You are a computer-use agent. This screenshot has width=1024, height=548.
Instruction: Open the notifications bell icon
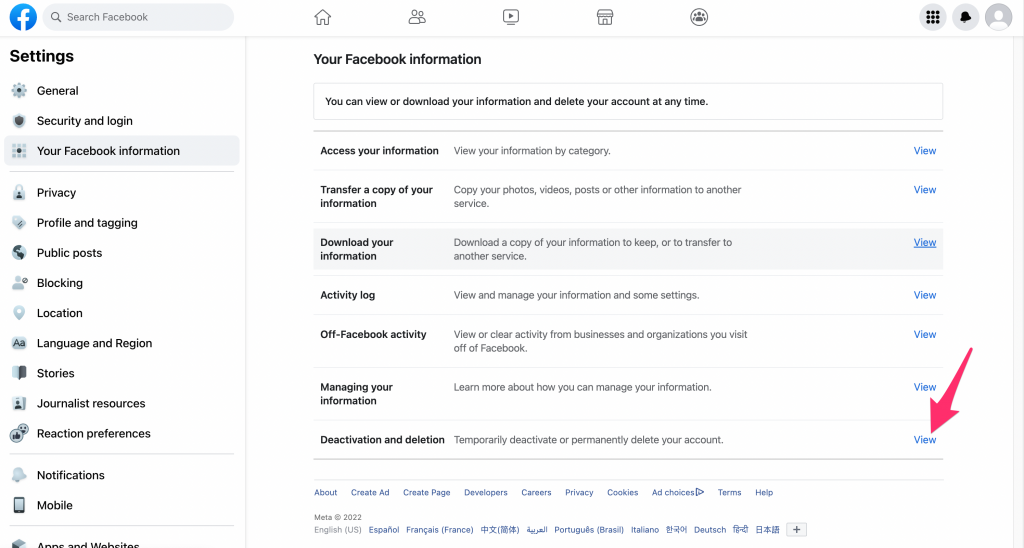pyautogui.click(x=965, y=17)
